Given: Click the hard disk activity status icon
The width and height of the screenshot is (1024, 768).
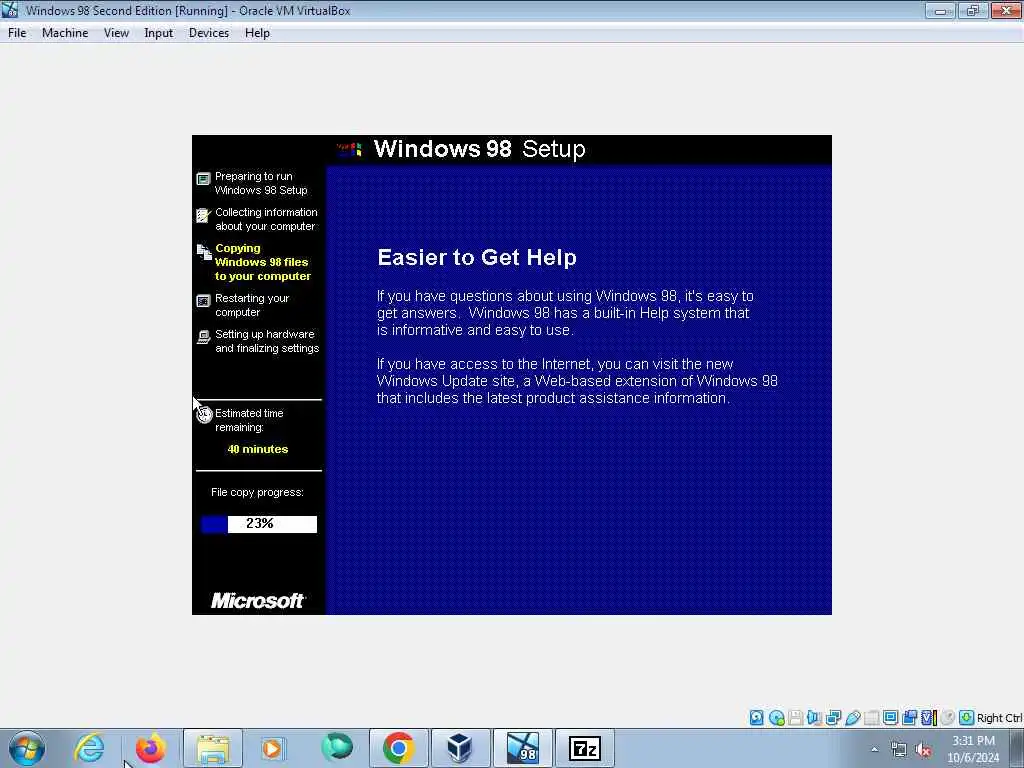Looking at the screenshot, I should click(x=756, y=718).
